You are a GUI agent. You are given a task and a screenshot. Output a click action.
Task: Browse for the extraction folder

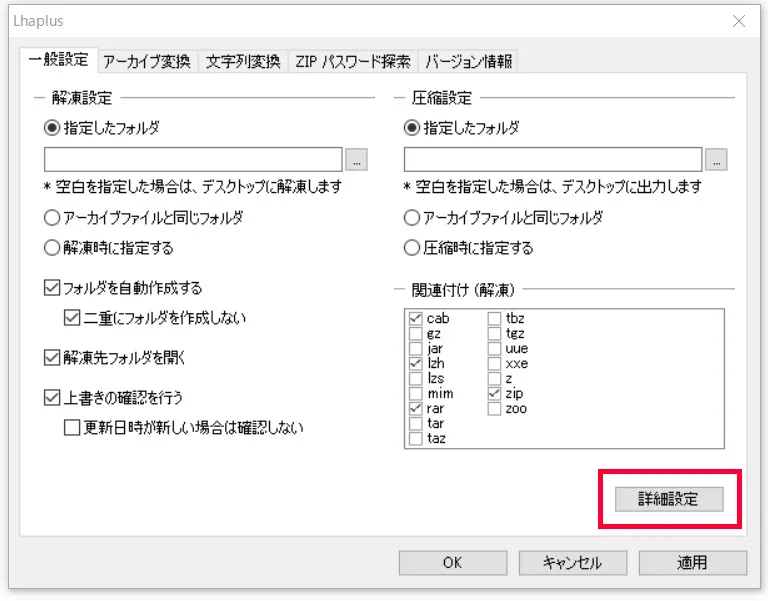click(x=357, y=160)
